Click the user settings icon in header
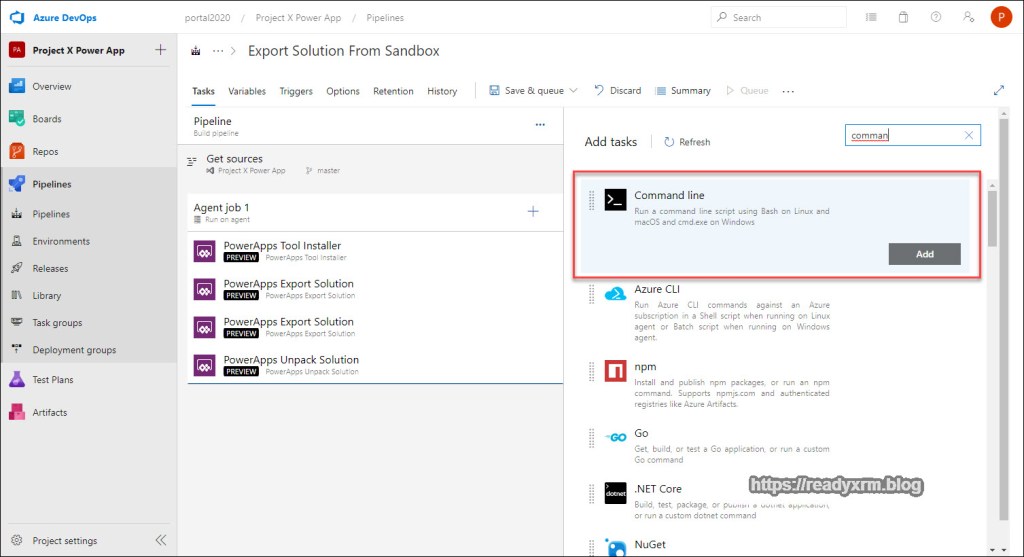 point(967,17)
